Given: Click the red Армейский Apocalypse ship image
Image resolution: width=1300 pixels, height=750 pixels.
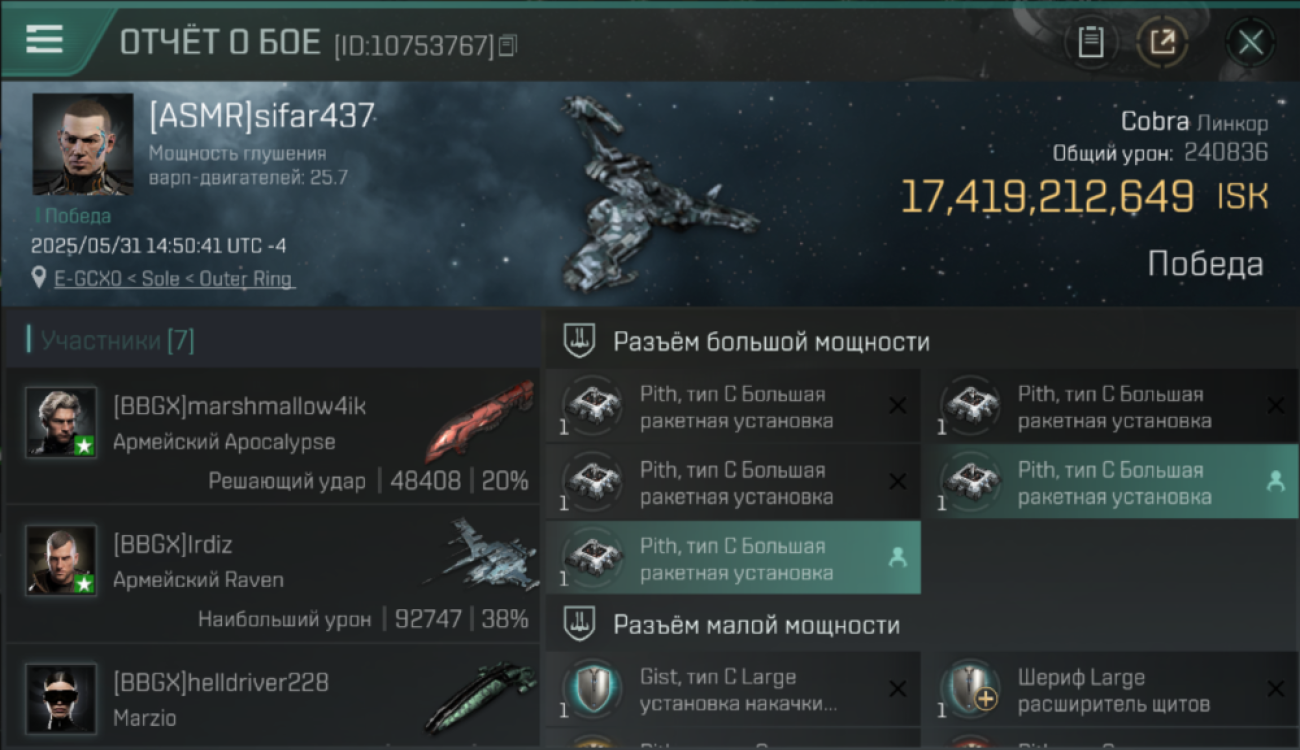Looking at the screenshot, I should (x=482, y=420).
